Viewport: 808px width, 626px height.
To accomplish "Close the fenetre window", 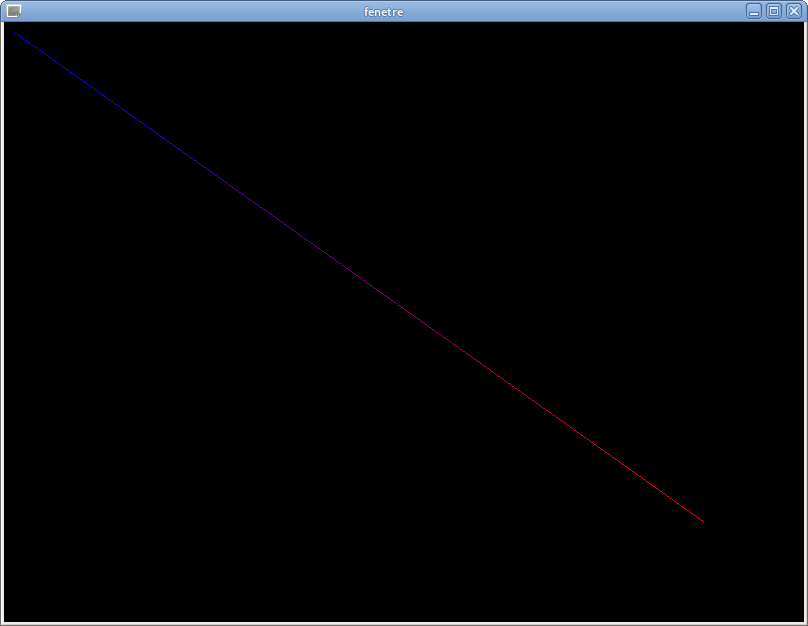I will point(793,11).
